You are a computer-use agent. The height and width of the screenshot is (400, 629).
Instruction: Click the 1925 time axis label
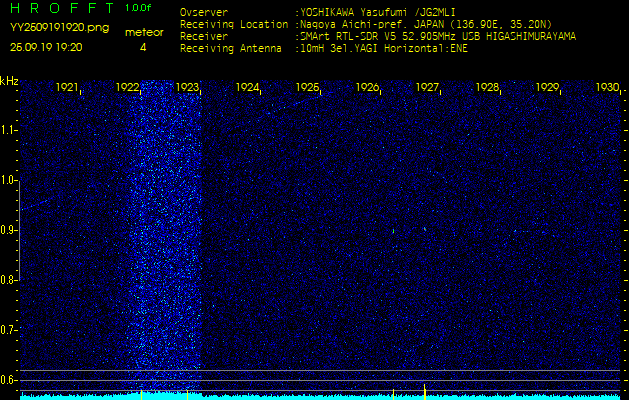coord(307,87)
